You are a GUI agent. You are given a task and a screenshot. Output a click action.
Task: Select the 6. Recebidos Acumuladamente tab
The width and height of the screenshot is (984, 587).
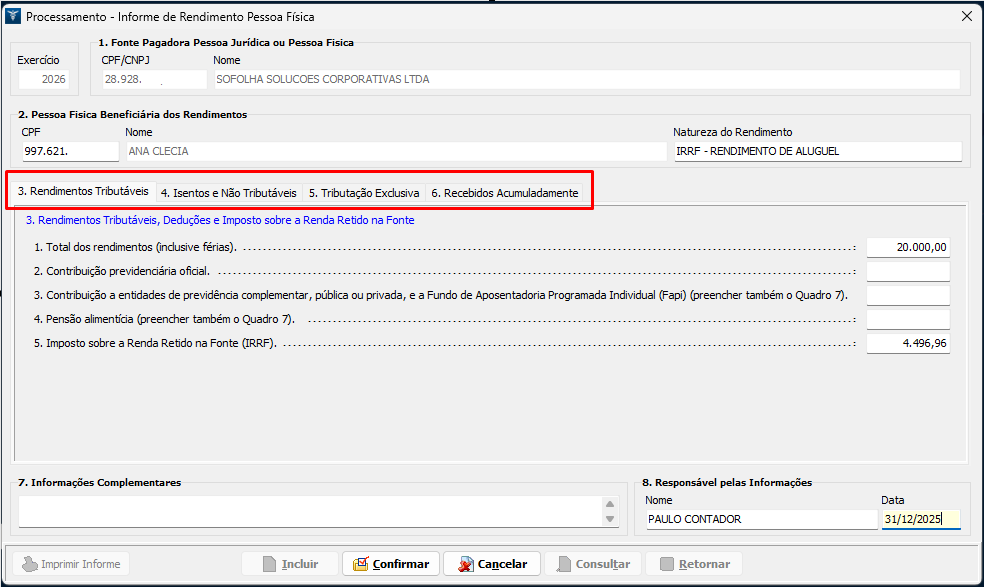point(504,192)
